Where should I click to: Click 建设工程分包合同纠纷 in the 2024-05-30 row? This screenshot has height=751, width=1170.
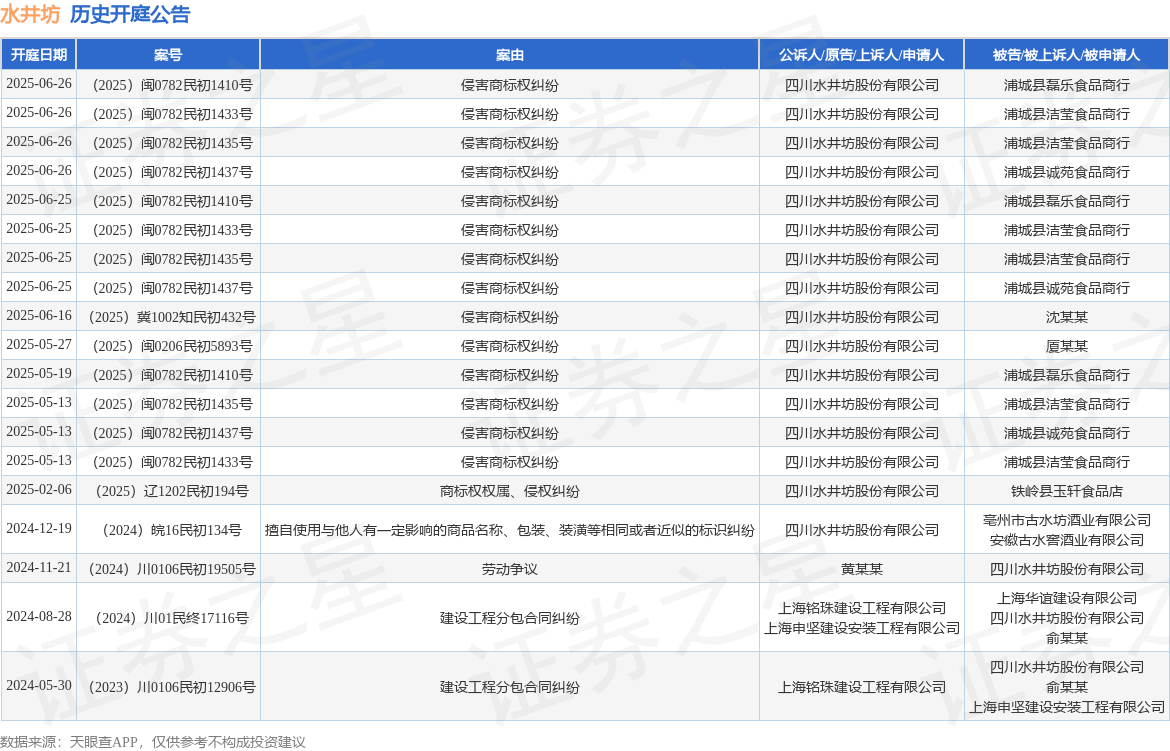coord(510,687)
